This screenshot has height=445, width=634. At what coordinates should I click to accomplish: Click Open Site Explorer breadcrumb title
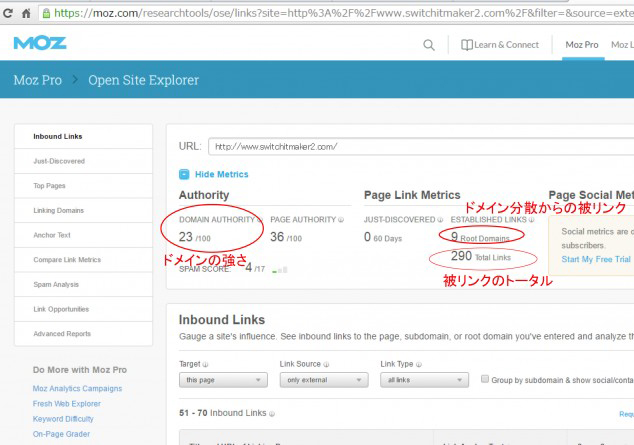(x=144, y=80)
